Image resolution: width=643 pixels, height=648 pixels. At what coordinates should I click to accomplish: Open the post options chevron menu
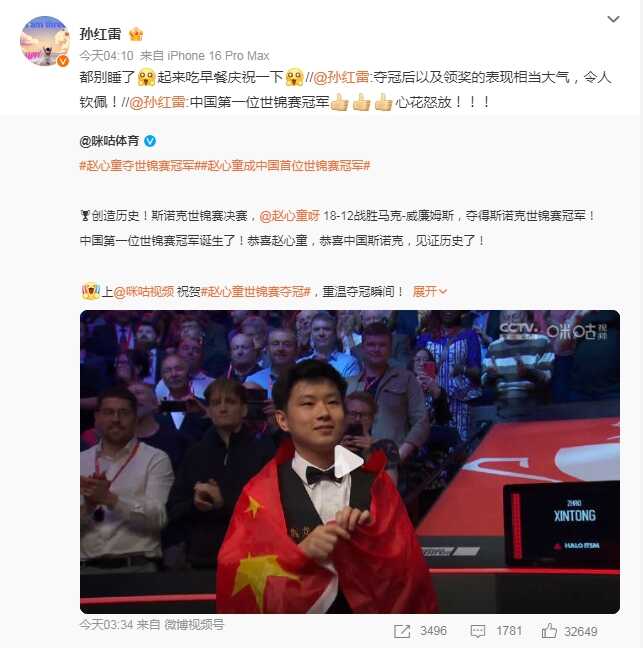coord(613,19)
